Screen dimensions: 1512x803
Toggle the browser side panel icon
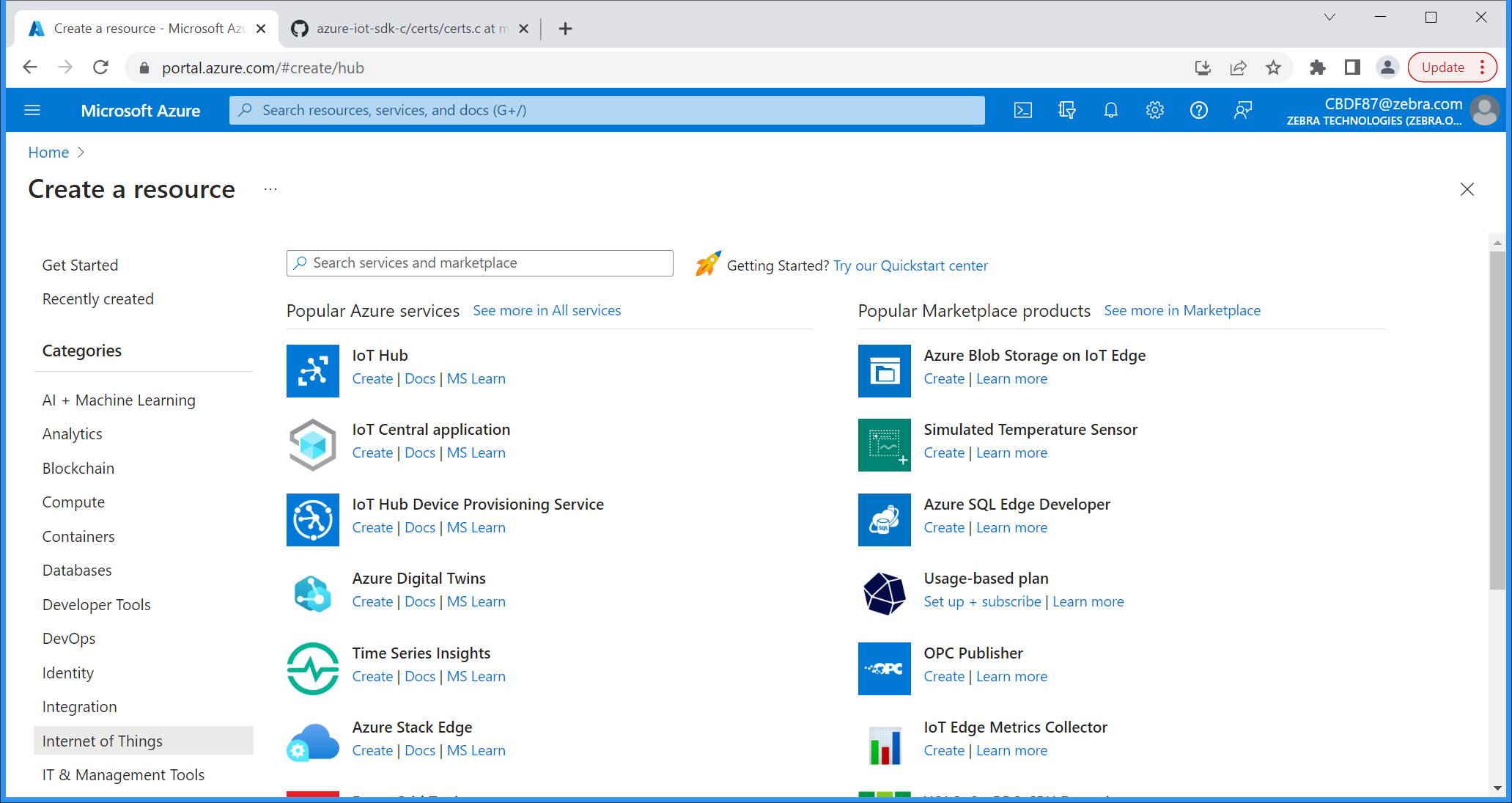tap(1352, 67)
